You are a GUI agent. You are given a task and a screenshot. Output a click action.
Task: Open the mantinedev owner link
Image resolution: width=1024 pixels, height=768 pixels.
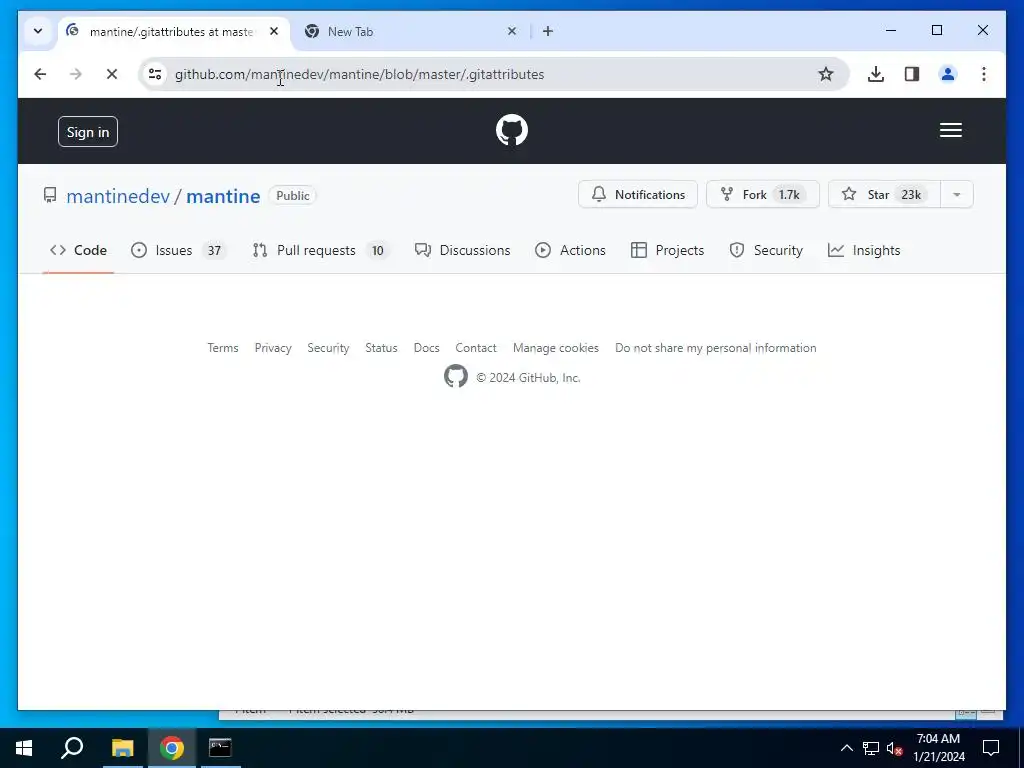(x=118, y=196)
